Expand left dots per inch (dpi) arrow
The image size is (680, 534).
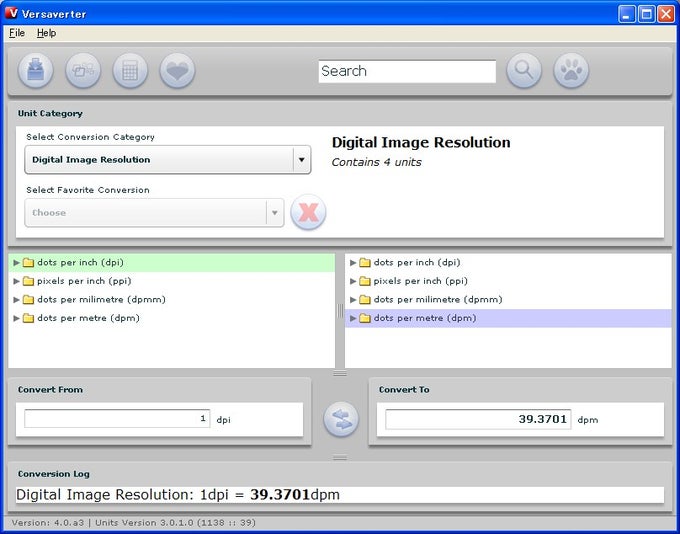click(x=16, y=262)
